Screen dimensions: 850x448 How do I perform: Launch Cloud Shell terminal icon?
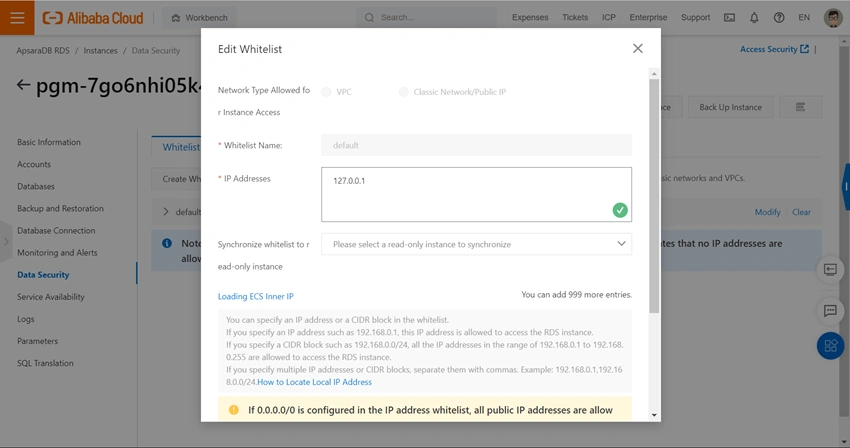(729, 18)
